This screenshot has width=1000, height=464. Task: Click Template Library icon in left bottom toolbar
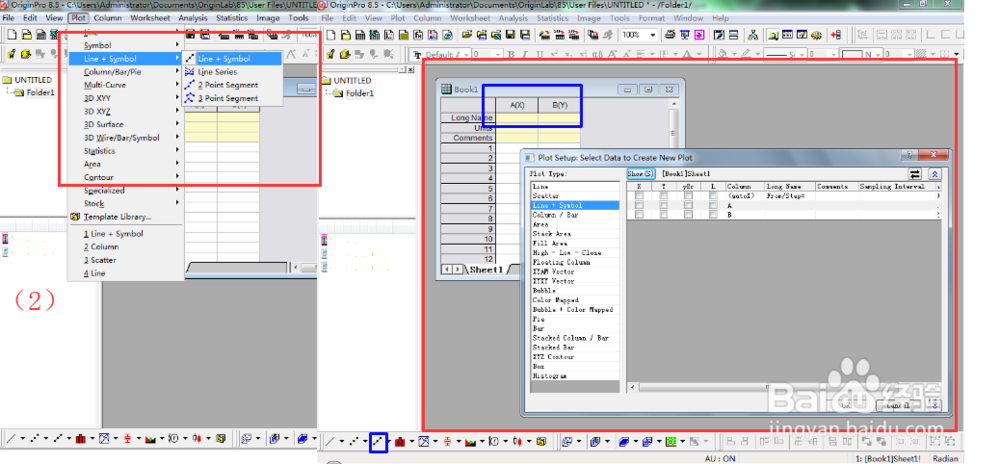coord(220,440)
